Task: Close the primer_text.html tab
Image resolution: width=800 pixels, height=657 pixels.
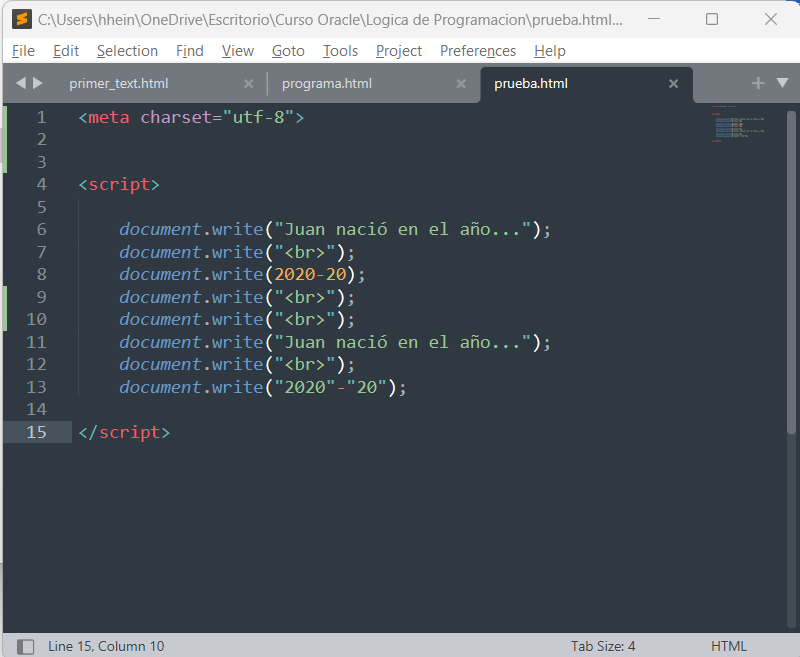Action: (248, 84)
